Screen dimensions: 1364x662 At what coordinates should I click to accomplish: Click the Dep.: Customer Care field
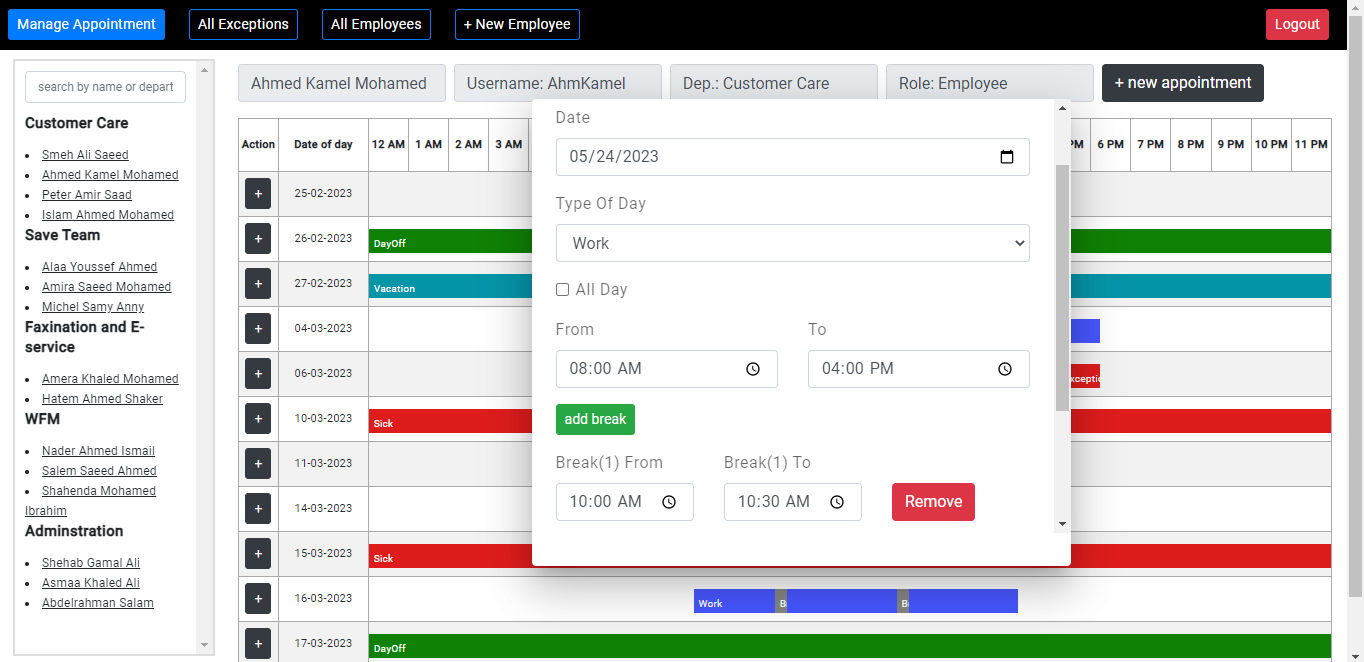coord(774,83)
